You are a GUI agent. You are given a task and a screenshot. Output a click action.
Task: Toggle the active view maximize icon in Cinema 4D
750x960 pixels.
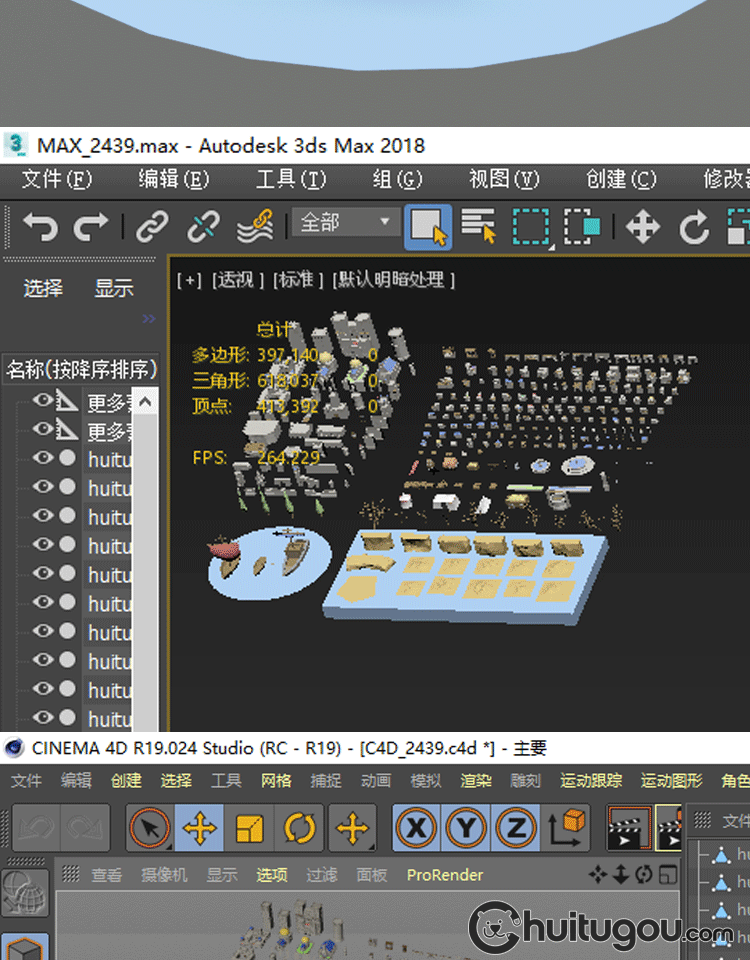(x=668, y=875)
